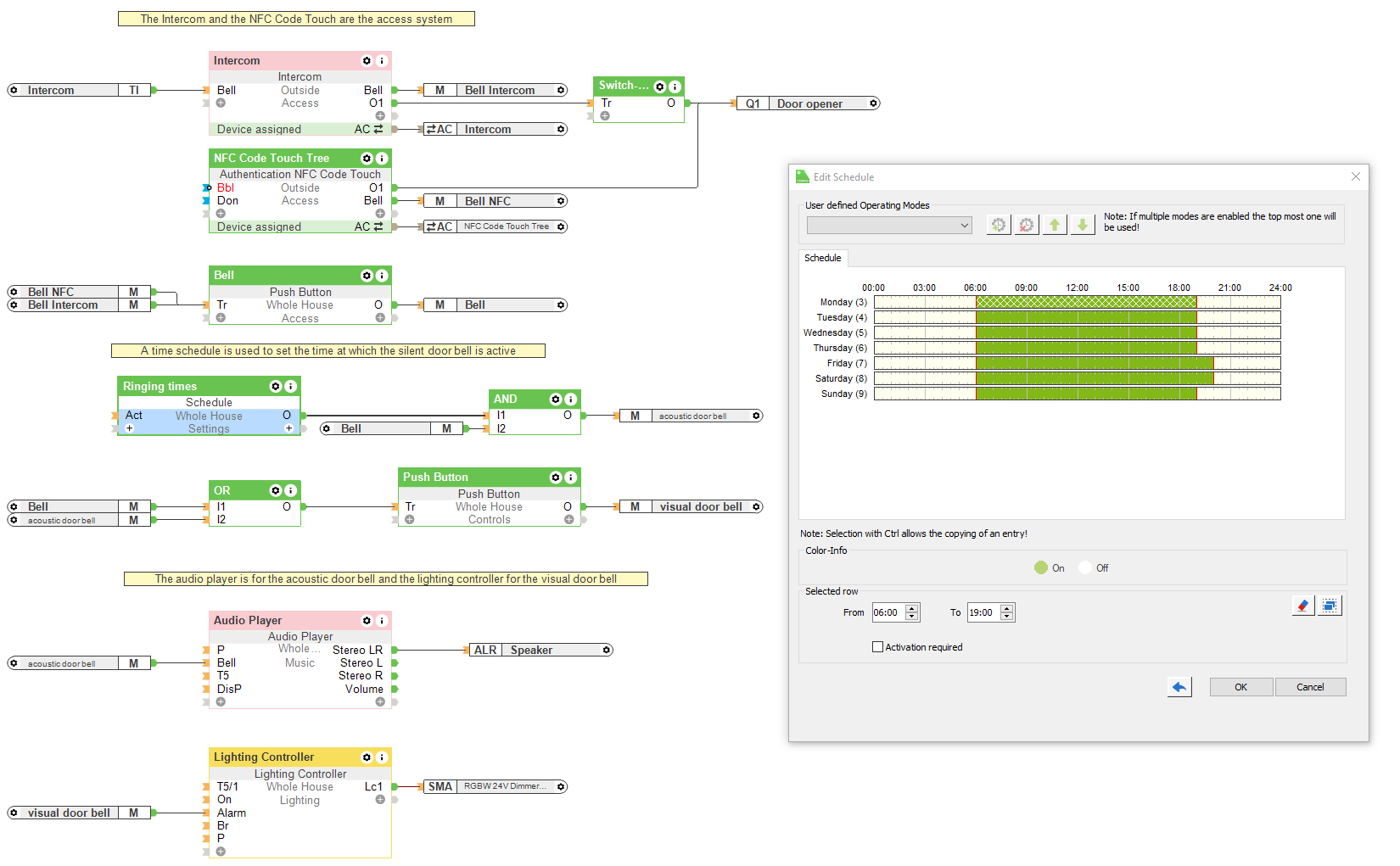Image resolution: width=1400 pixels, height=866 pixels.
Task: Click the blue undo arrow button
Action: (x=1179, y=687)
